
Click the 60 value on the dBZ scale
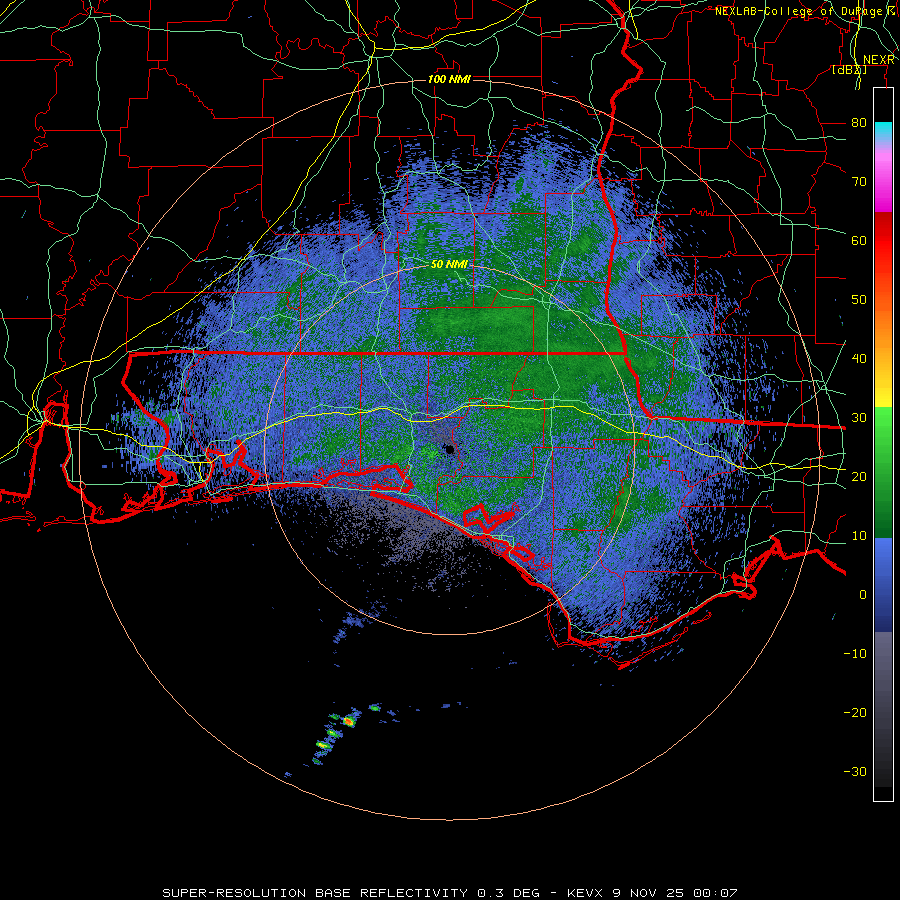(859, 240)
